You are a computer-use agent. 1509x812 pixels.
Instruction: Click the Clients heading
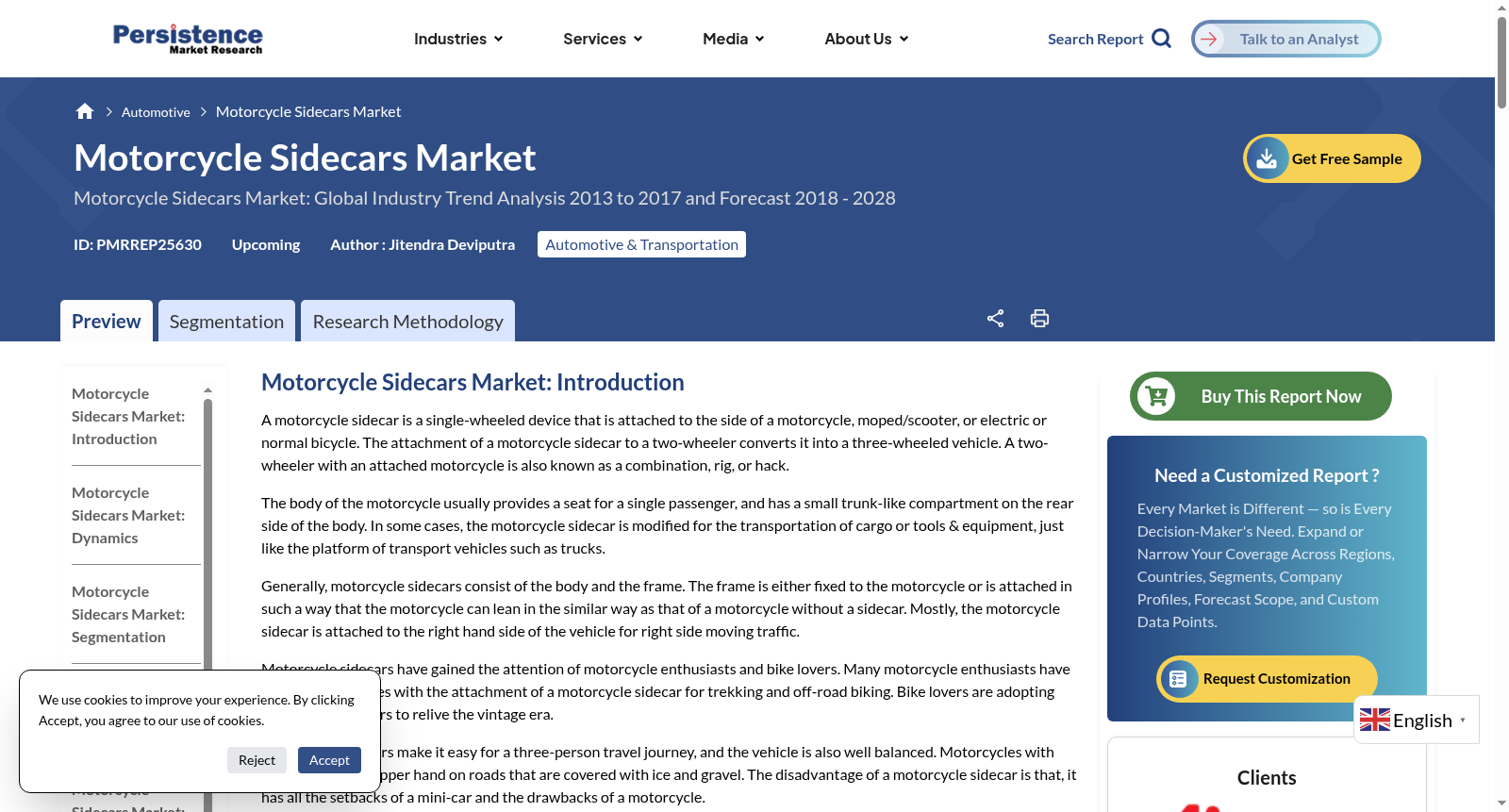click(1267, 778)
